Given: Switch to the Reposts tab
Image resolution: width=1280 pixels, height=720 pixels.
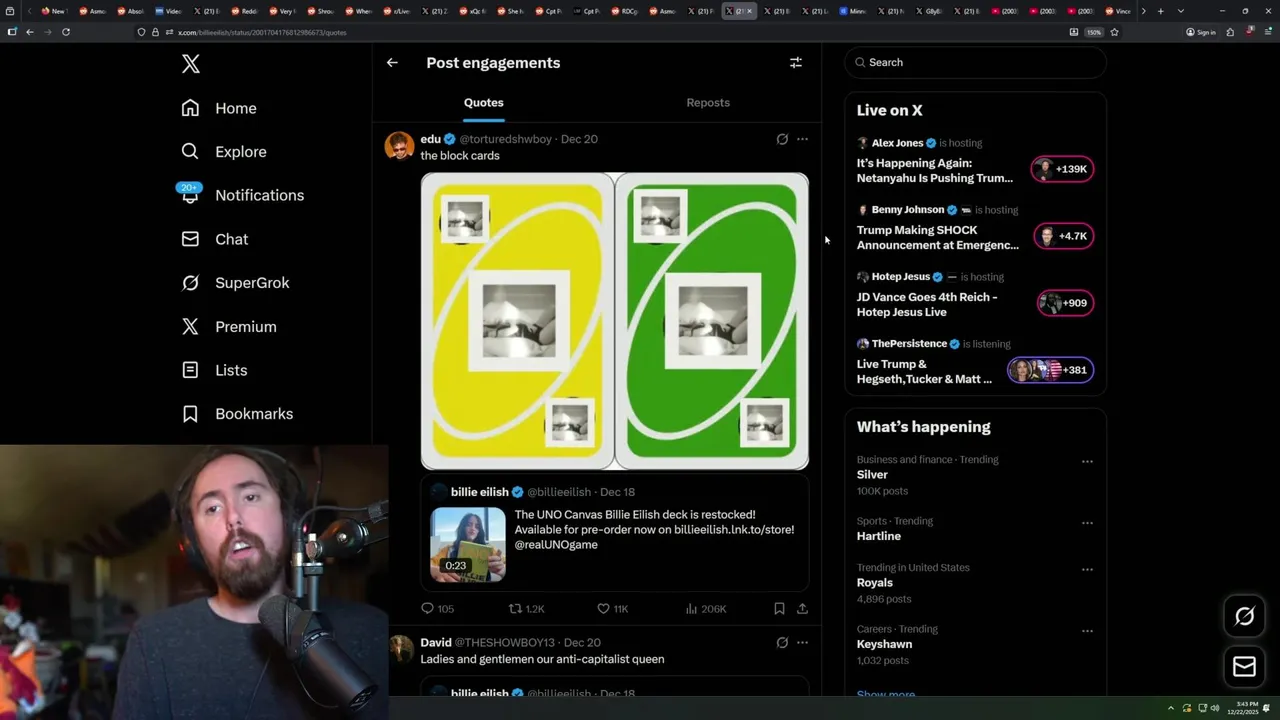Looking at the screenshot, I should coord(708,103).
